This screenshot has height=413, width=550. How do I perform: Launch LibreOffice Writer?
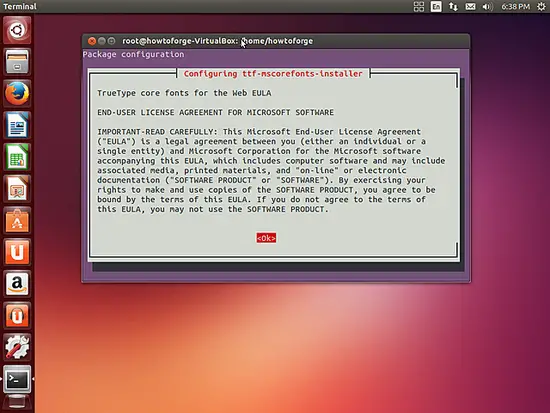click(17, 125)
